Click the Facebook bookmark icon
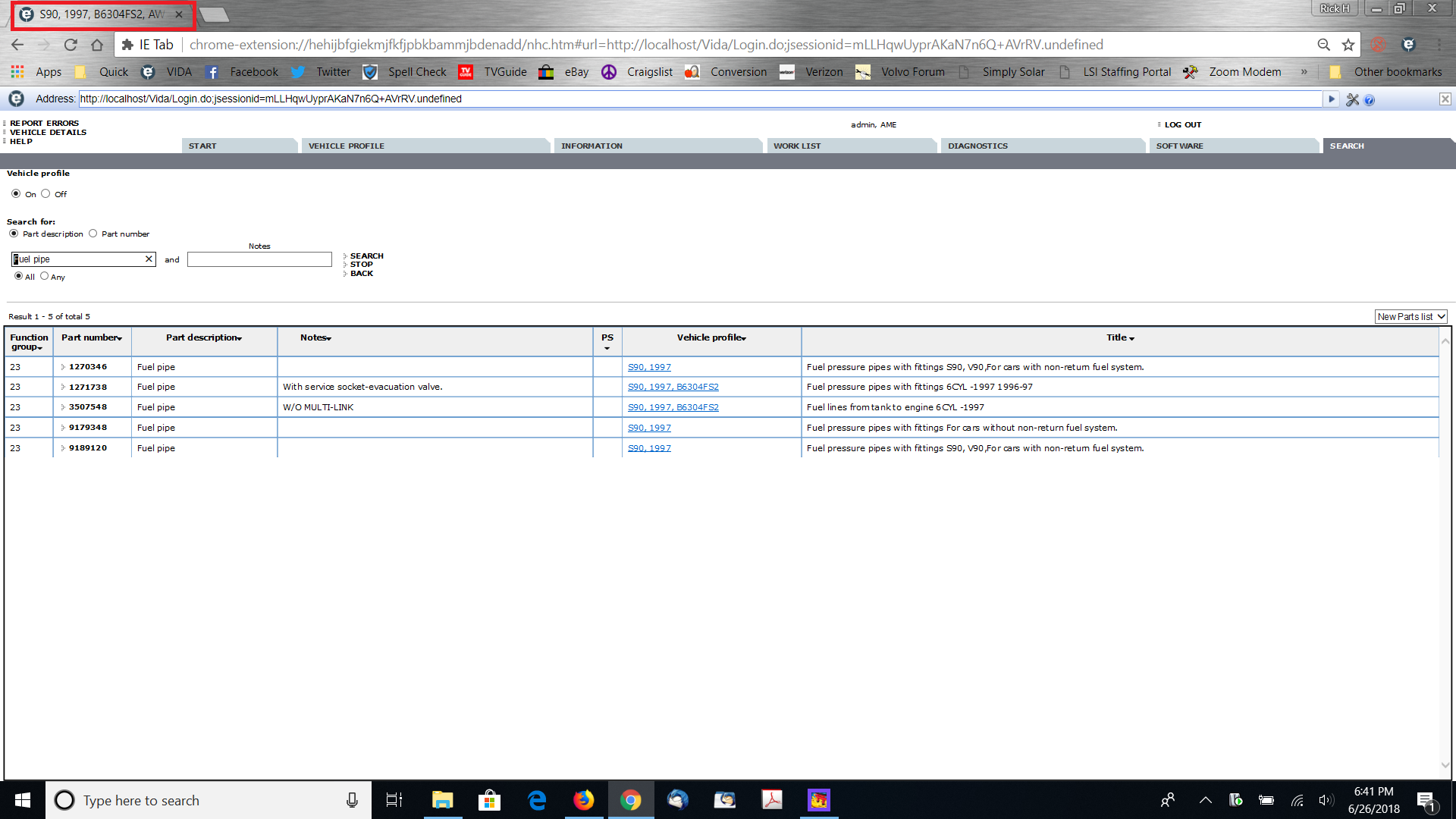Image resolution: width=1456 pixels, height=819 pixels. (212, 72)
